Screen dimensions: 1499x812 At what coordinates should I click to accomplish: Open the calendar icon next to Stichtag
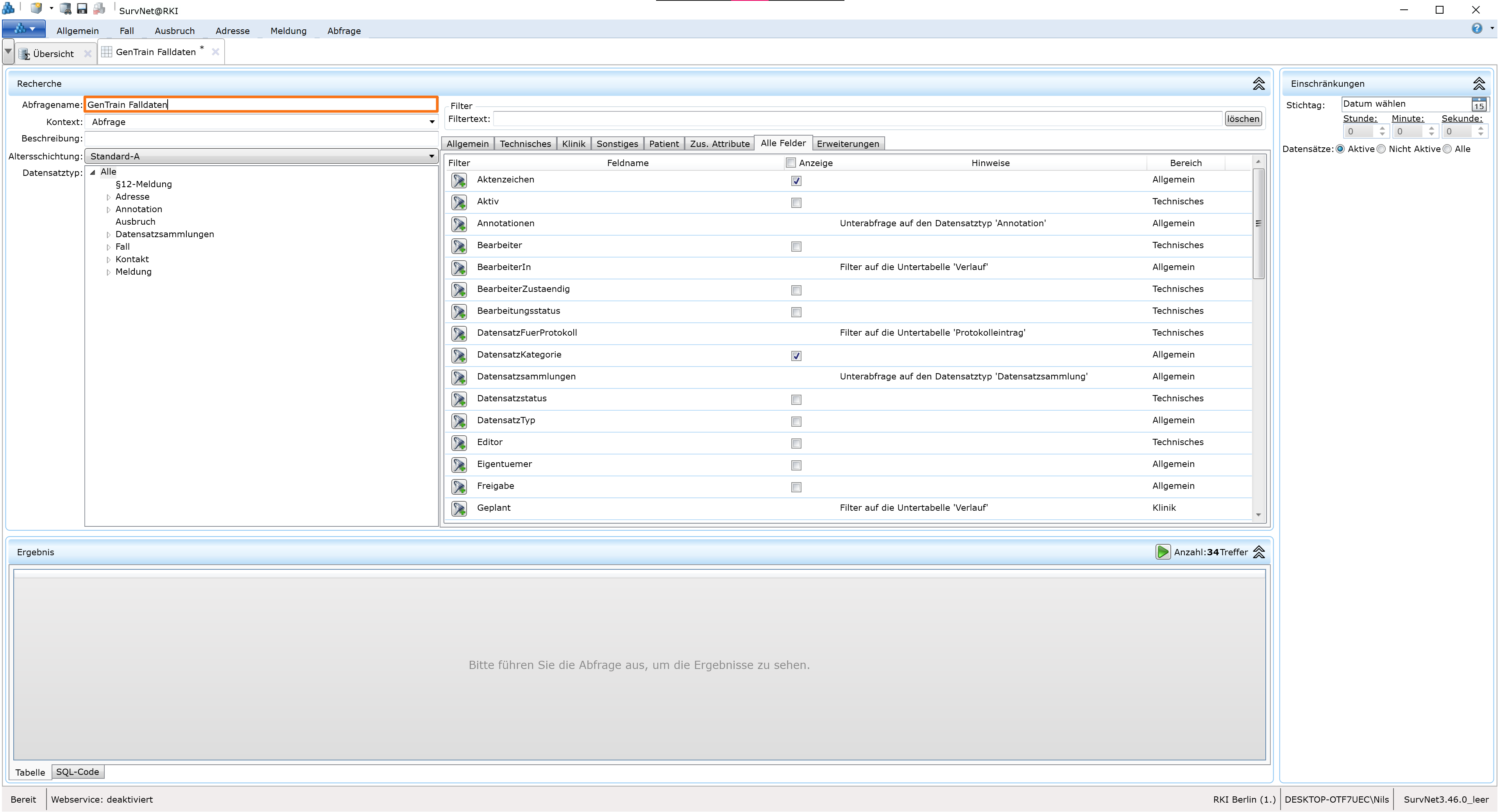(x=1480, y=104)
